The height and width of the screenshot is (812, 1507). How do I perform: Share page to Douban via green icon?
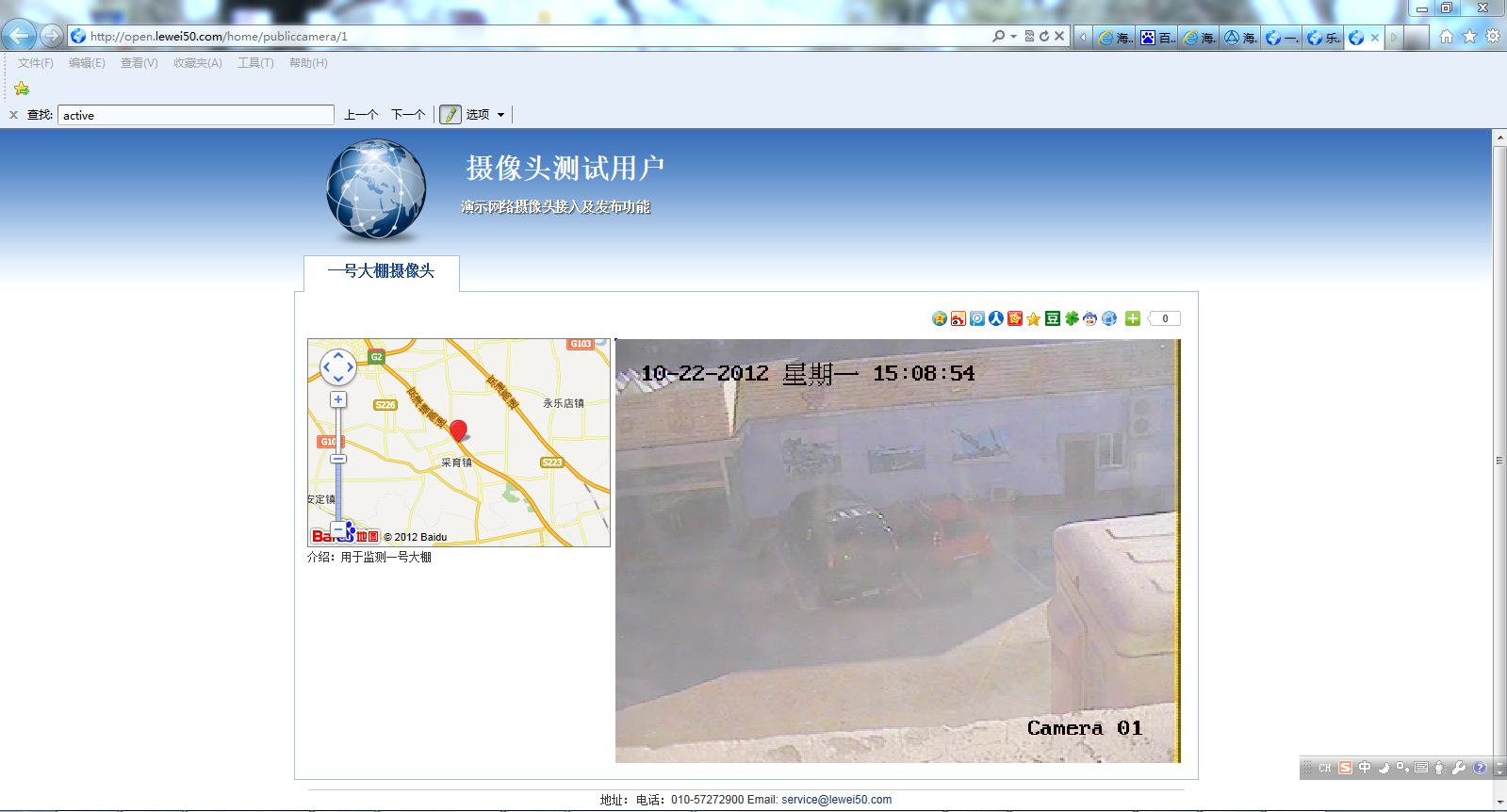(1053, 318)
